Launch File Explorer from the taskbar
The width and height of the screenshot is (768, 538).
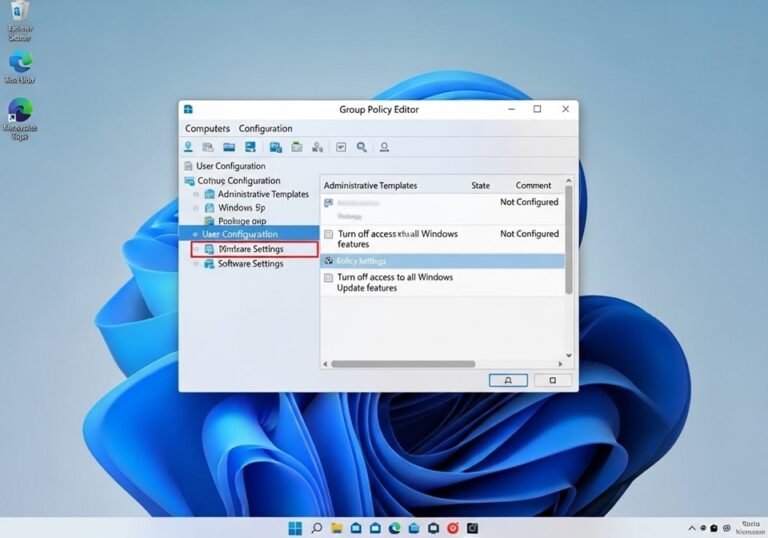point(336,528)
